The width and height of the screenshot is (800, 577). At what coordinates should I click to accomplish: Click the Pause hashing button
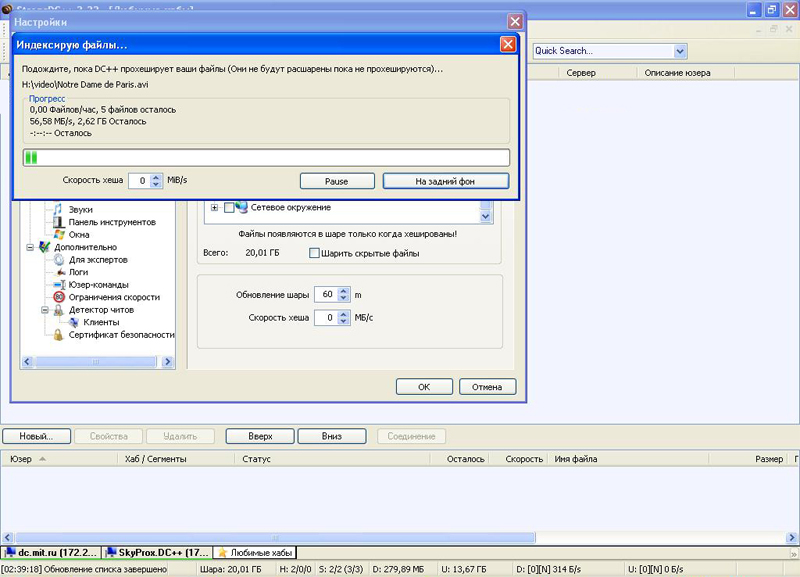click(x=336, y=181)
